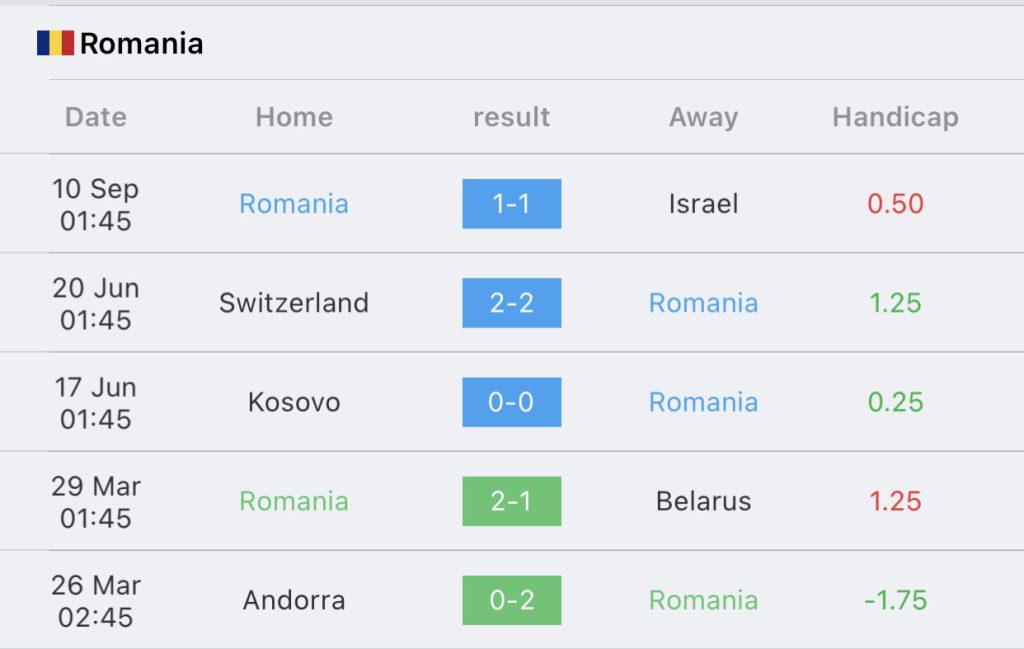Image resolution: width=1024 pixels, height=649 pixels.
Task: Open the 1-1 score badge
Action: click(x=511, y=204)
